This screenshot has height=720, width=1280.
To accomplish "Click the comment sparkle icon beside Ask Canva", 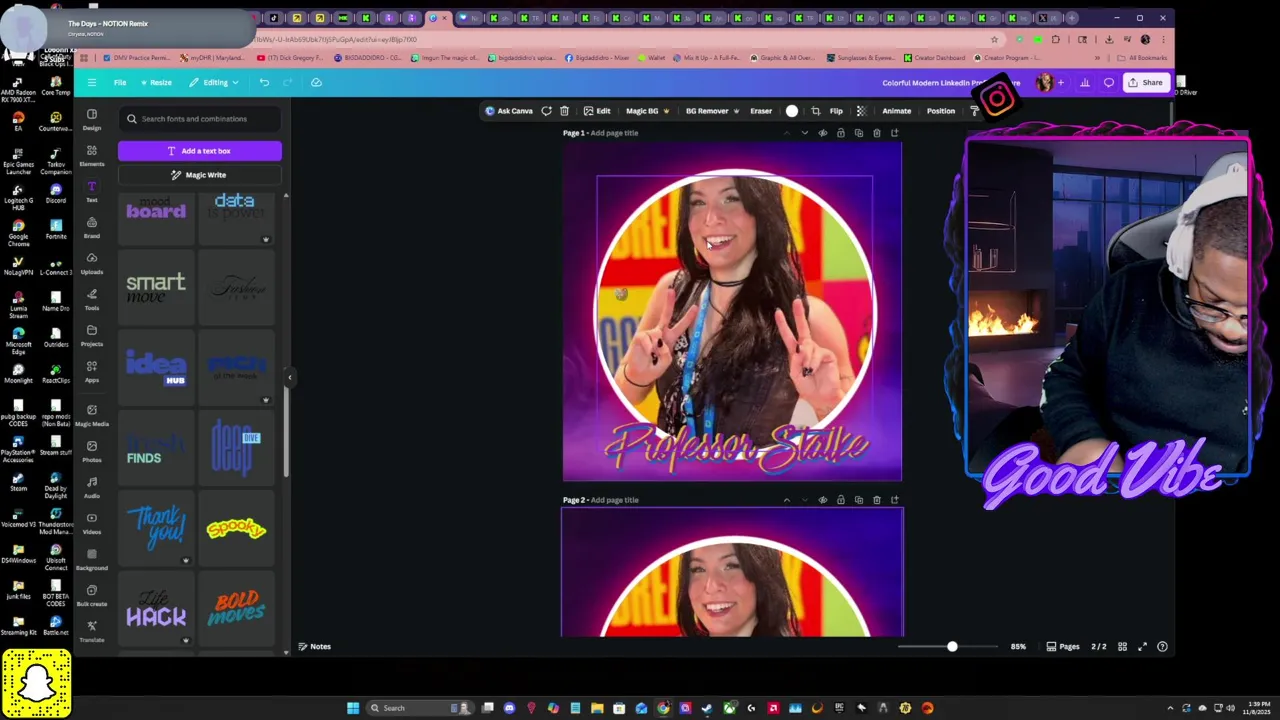I will [x=546, y=111].
